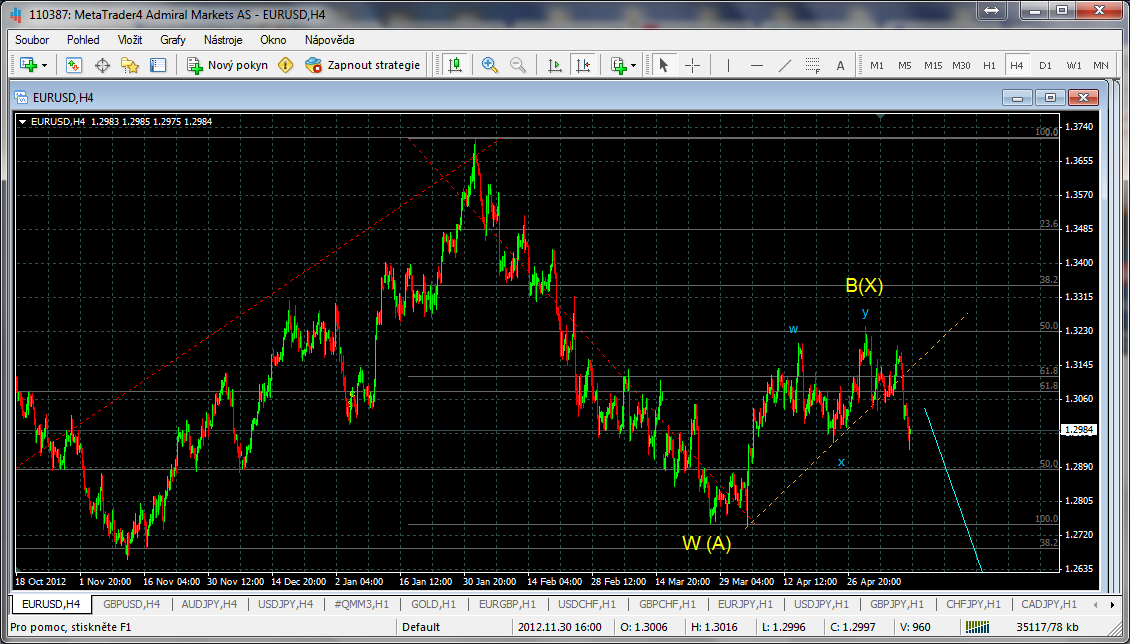This screenshot has height=644, width=1130.
Task: Switch to EURJPY,H1 chart tab
Action: 747,604
